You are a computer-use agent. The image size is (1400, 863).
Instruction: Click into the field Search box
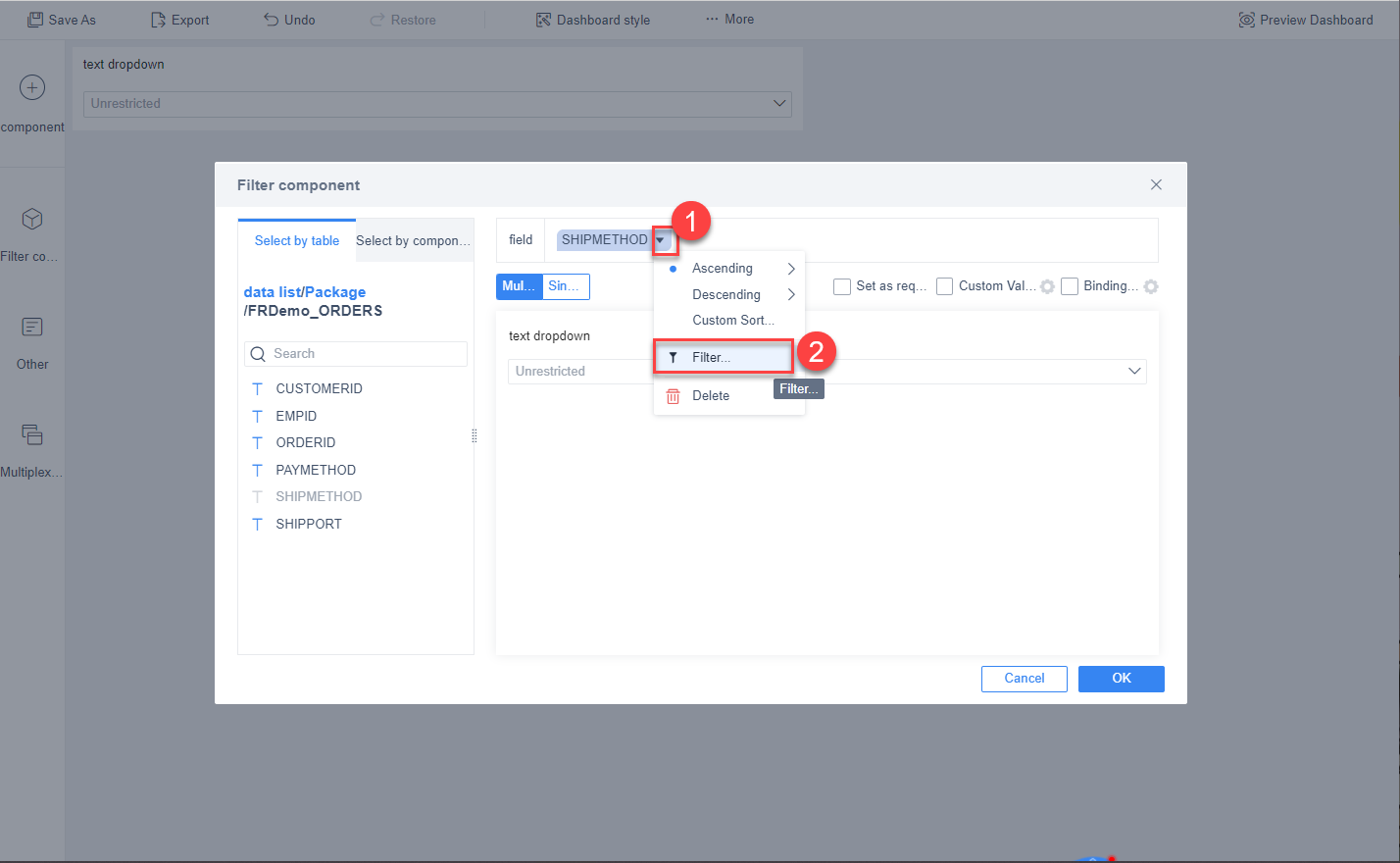[x=356, y=354]
